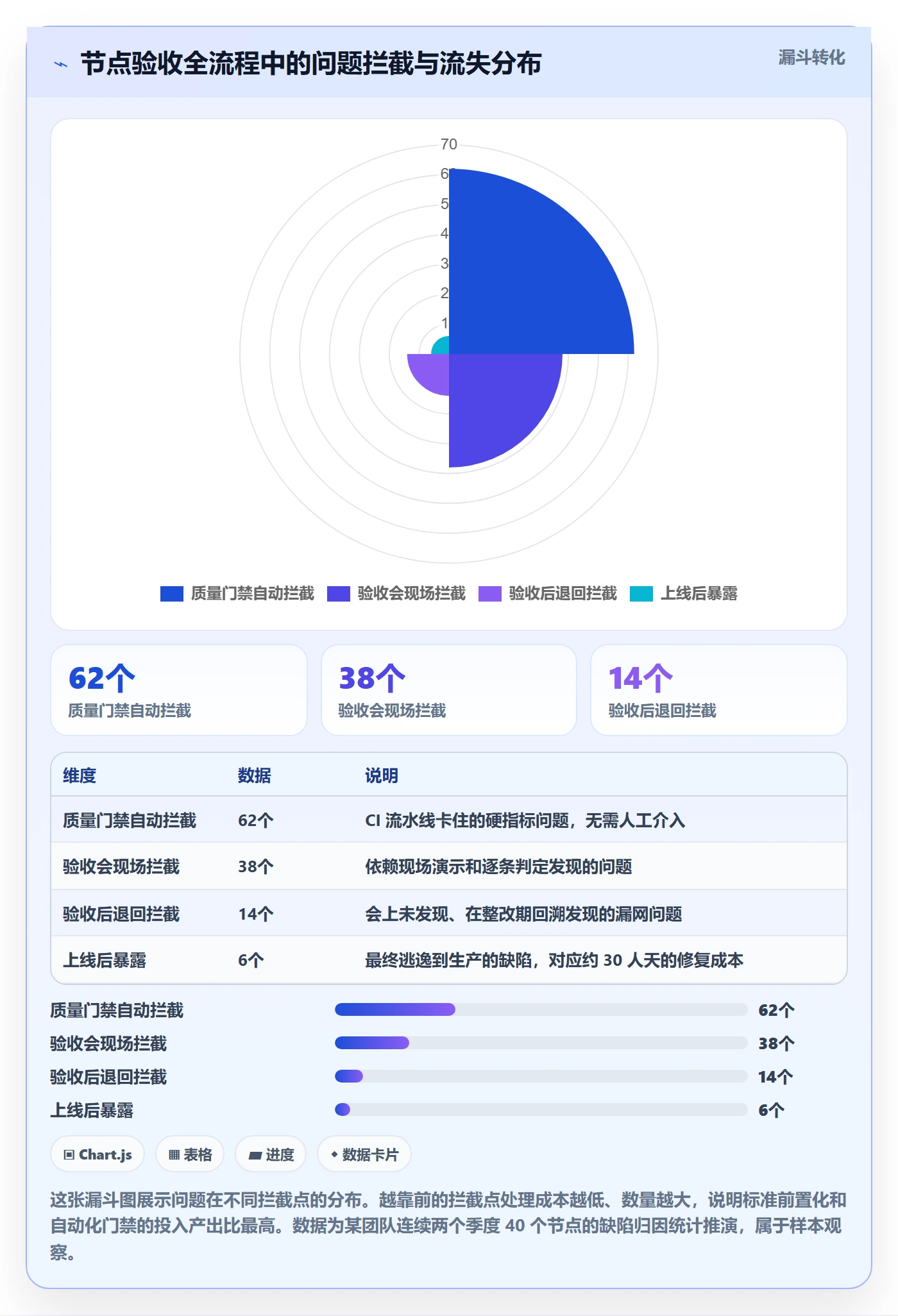This screenshot has height=1316, width=898.
Task: Toggle the 上线后暴露 legend swatch
Action: 641,594
